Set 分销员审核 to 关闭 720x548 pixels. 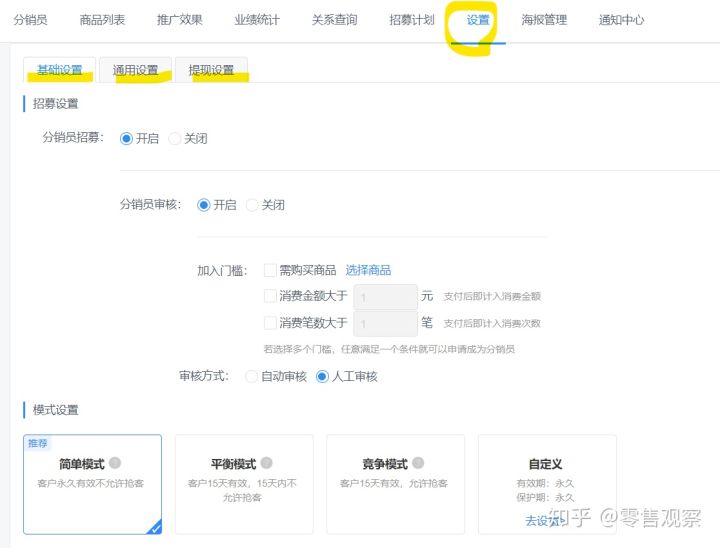tap(252, 205)
